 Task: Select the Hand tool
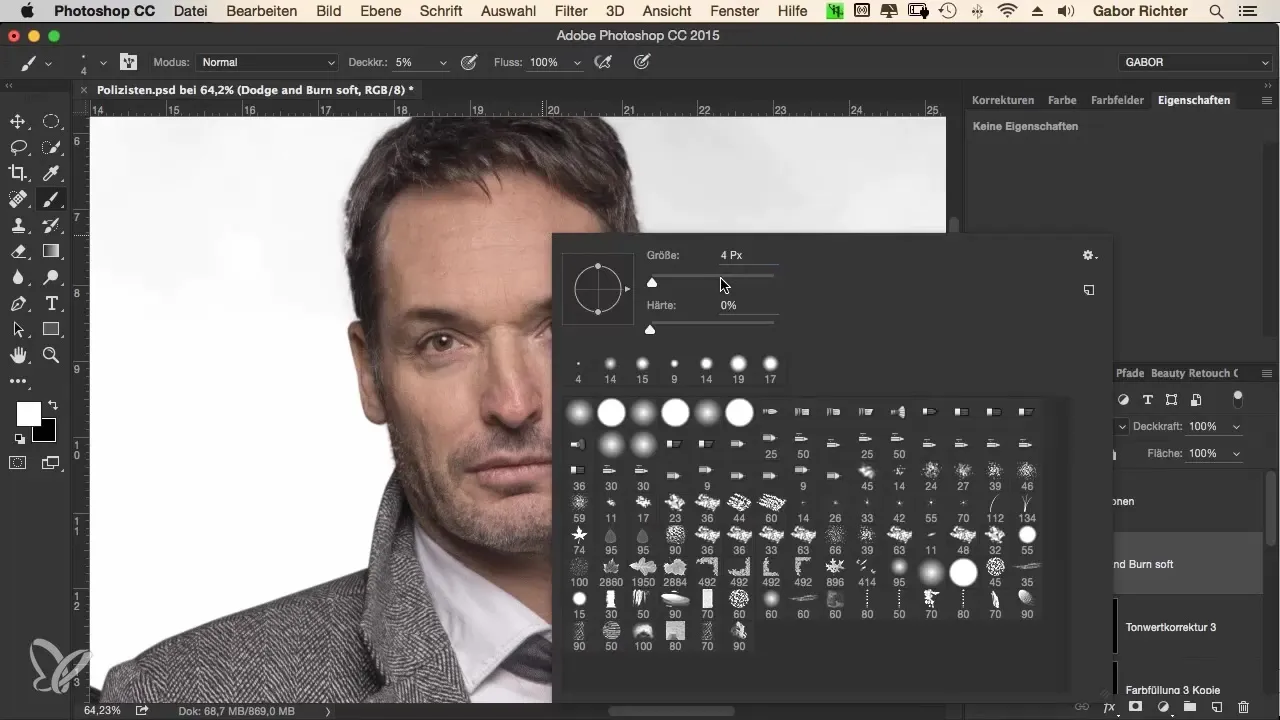click(18, 356)
